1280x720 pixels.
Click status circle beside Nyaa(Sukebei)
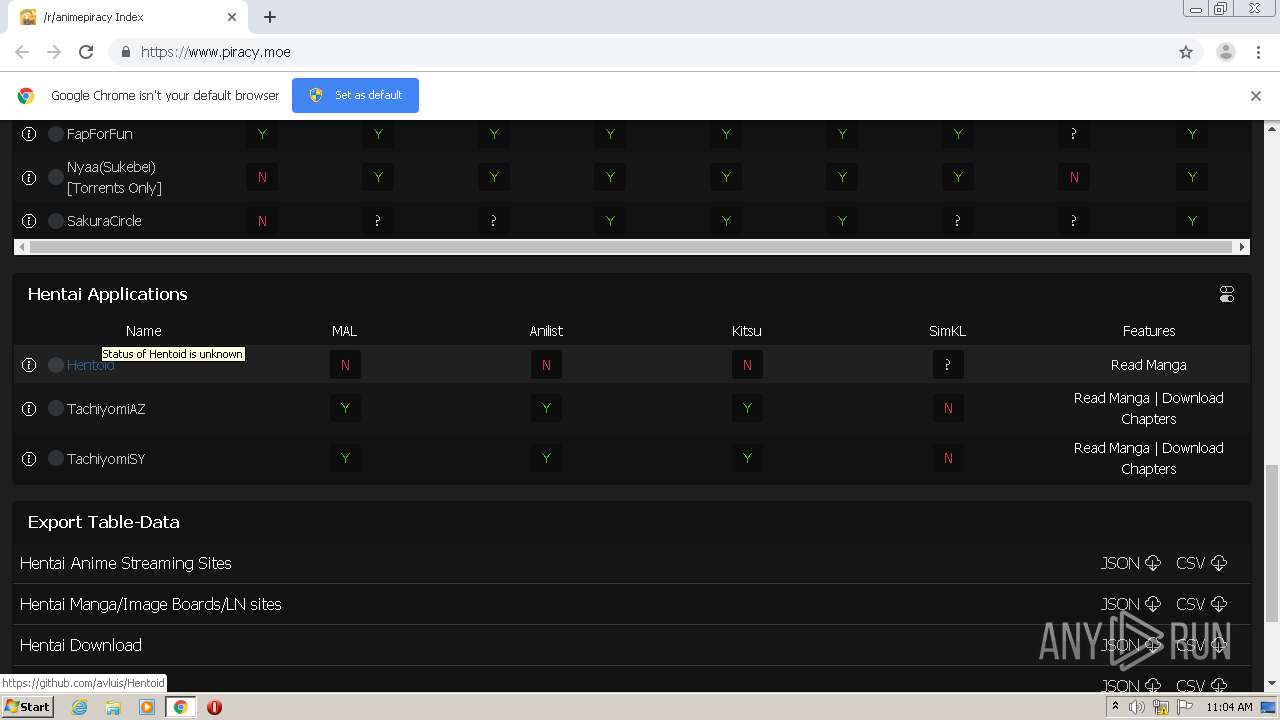point(56,177)
